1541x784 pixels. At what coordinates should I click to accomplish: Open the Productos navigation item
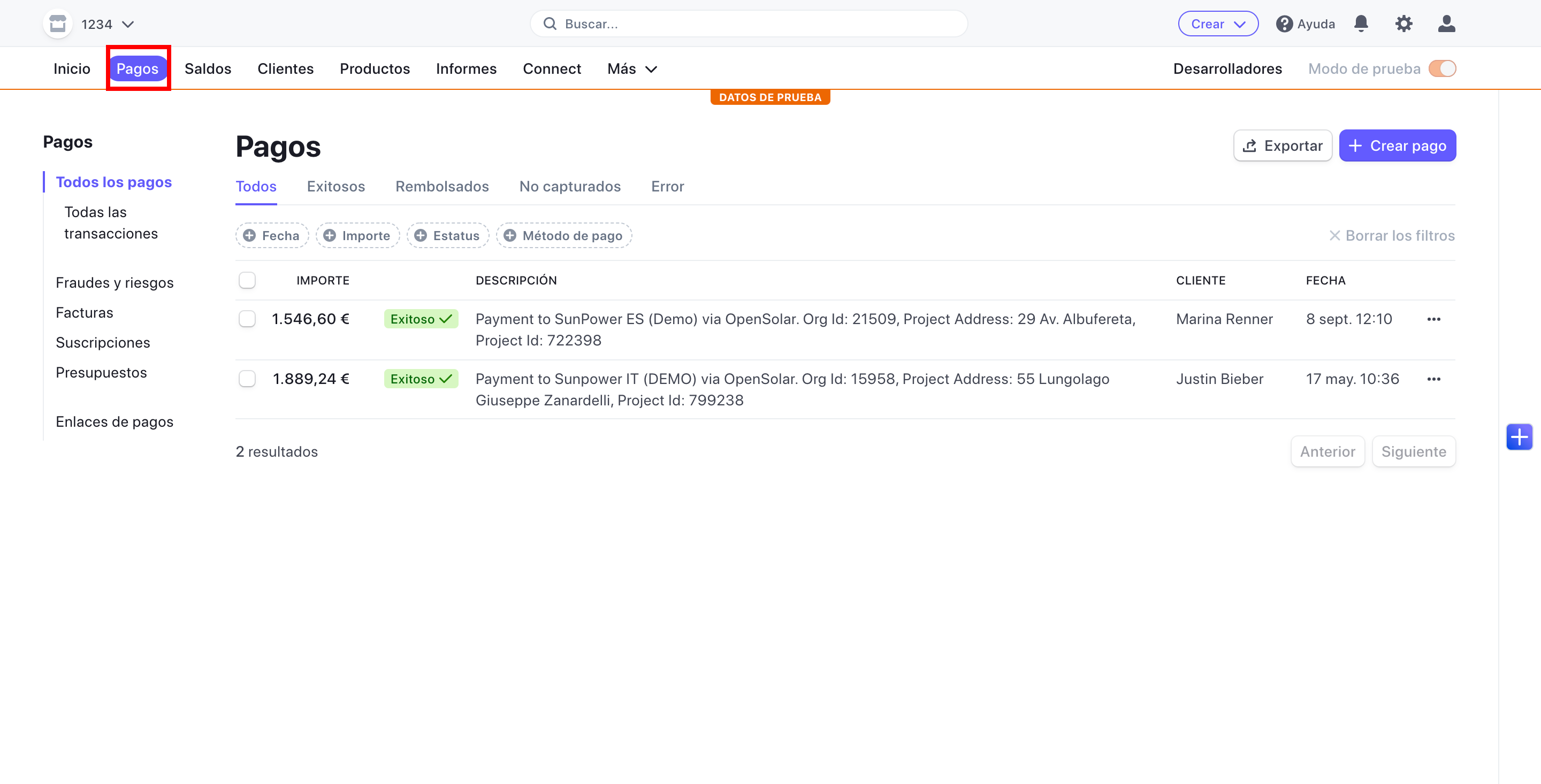point(375,69)
